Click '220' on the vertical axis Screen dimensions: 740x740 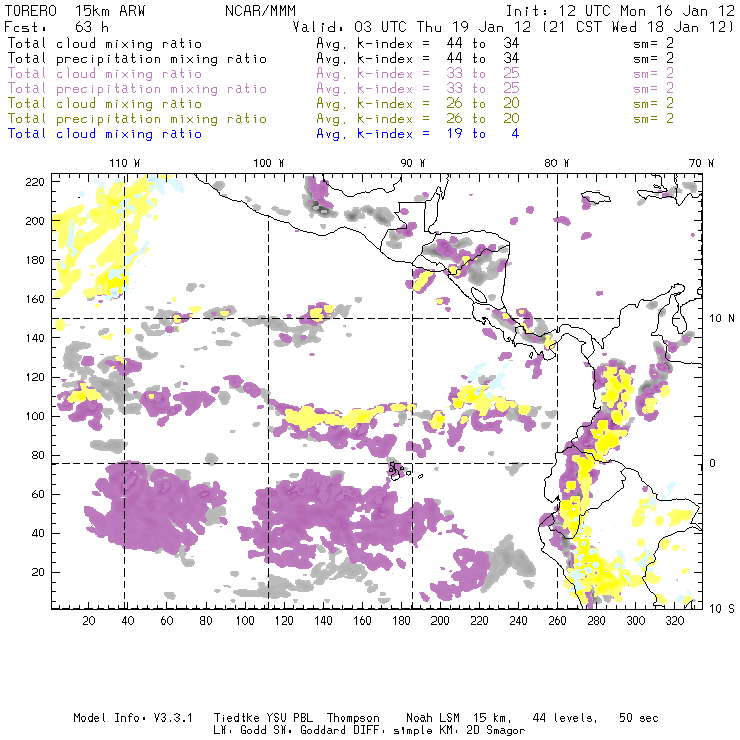(35, 182)
